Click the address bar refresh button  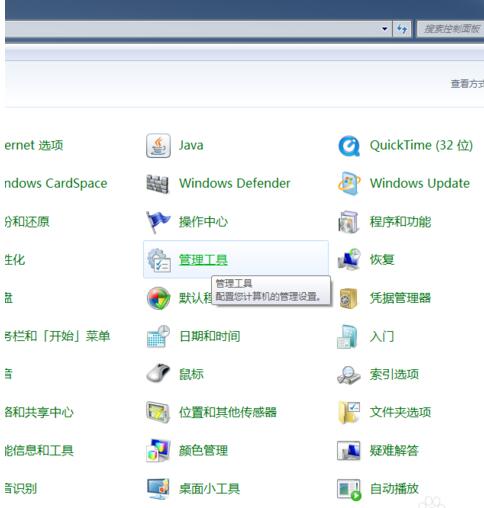(402, 29)
